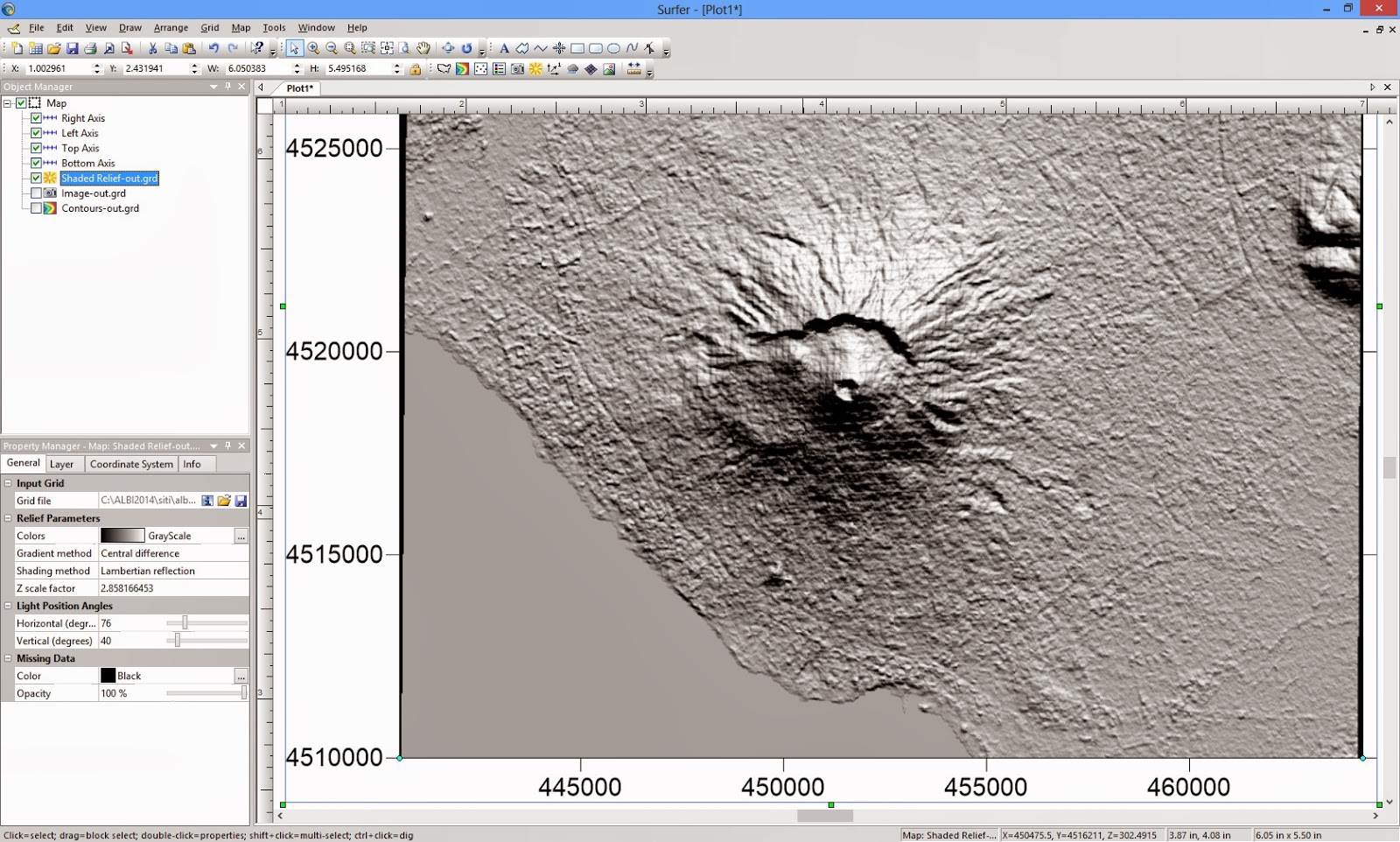Image resolution: width=1400 pixels, height=842 pixels.
Task: Switch to the Coordinate System tab
Action: [x=131, y=464]
